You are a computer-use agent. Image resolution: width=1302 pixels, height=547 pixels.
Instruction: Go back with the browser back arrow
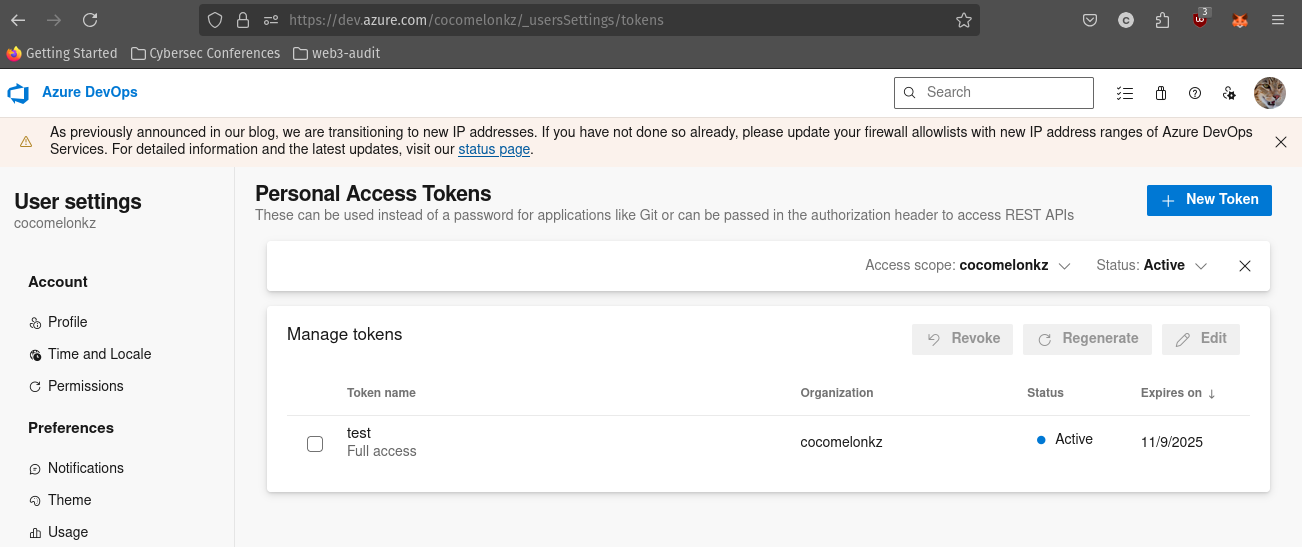(x=18, y=20)
